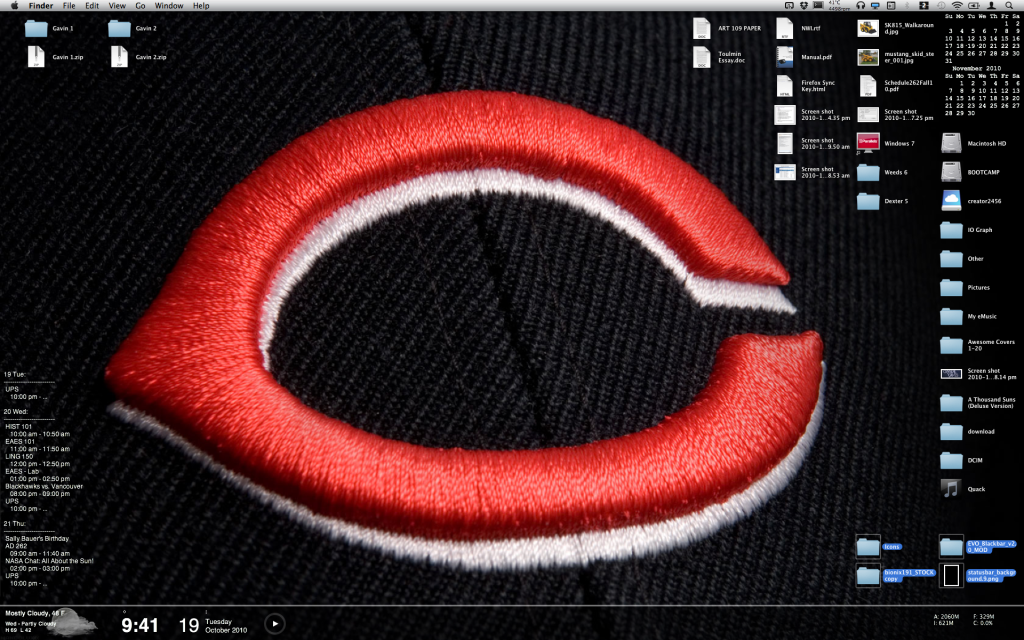This screenshot has width=1024, height=640.
Task: Open the Edit menu
Action: coord(92,5)
